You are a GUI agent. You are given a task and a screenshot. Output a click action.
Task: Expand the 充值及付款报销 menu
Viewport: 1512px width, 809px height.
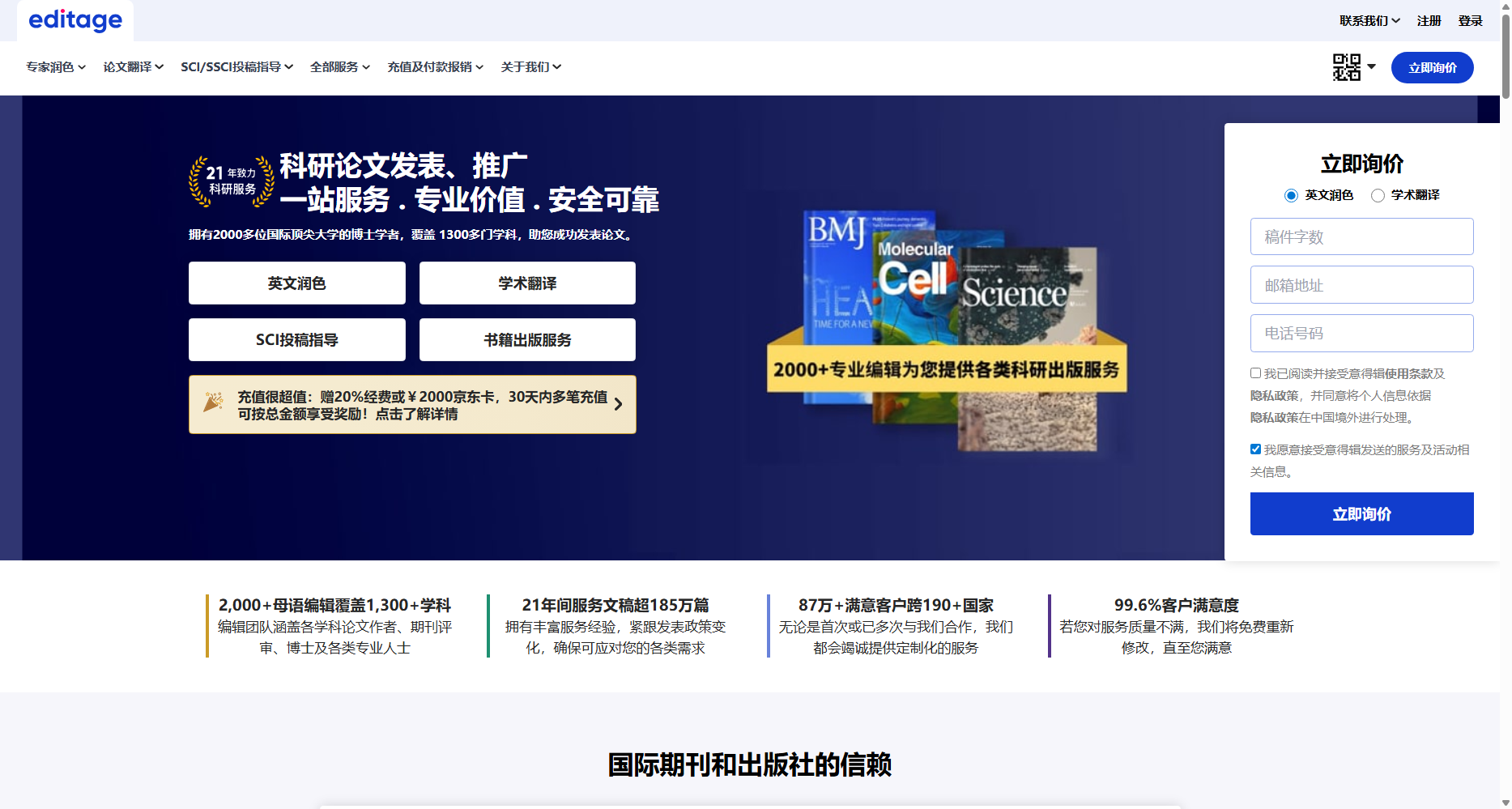tap(436, 67)
